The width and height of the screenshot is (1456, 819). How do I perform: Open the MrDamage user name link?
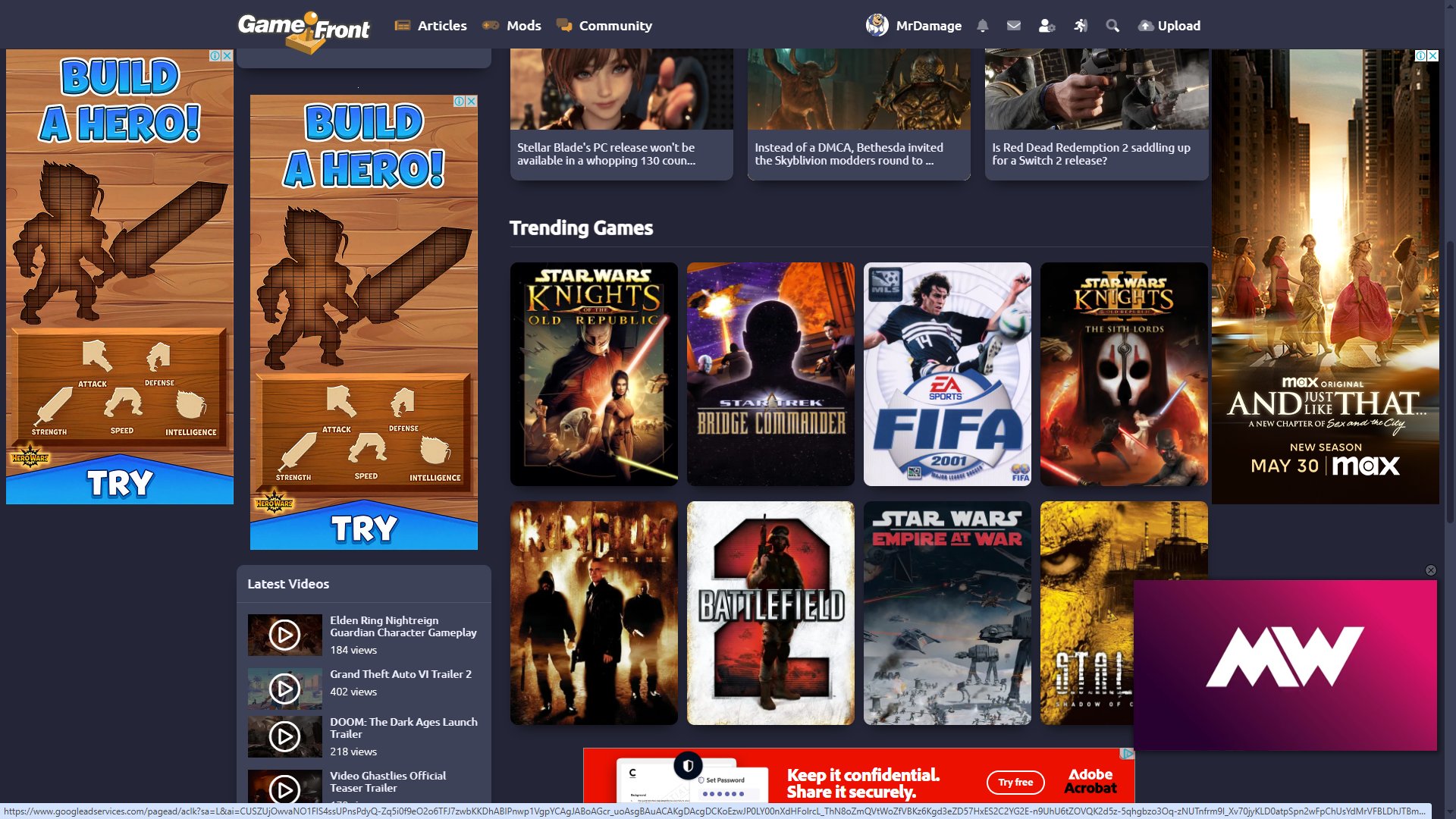pos(928,26)
